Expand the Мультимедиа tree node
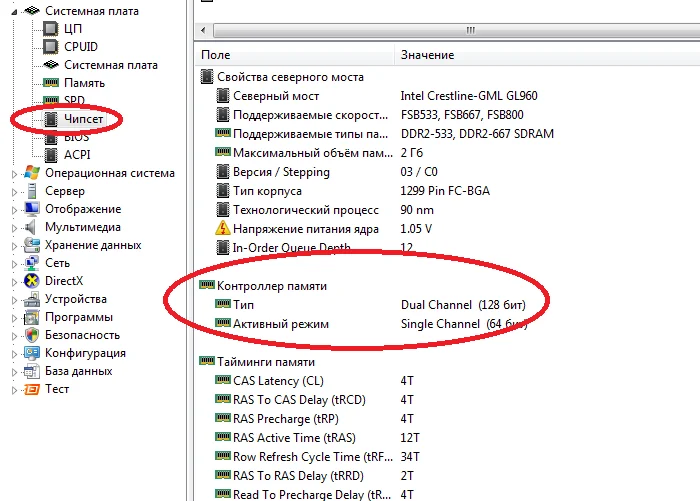 14,228
